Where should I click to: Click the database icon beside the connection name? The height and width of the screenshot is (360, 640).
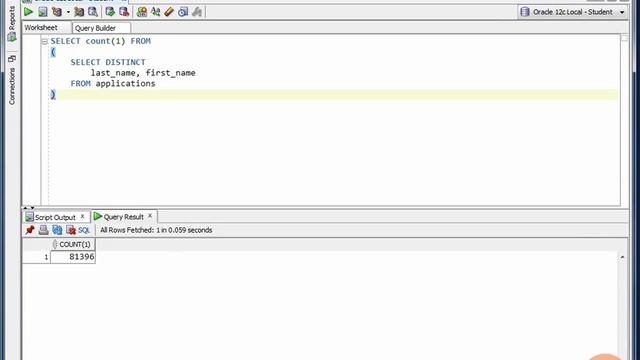[525, 12]
